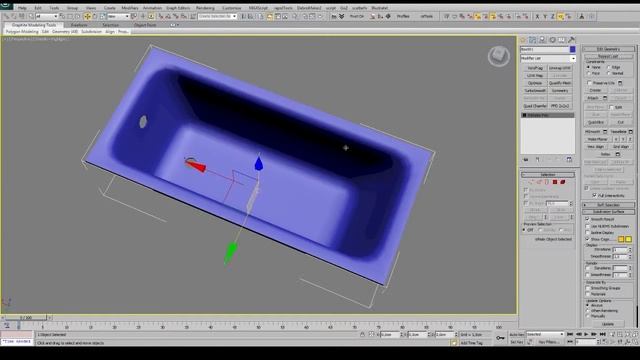The height and width of the screenshot is (360, 640).
Task: Click Update button in Subdivision Surface rollout
Action: pos(608,324)
